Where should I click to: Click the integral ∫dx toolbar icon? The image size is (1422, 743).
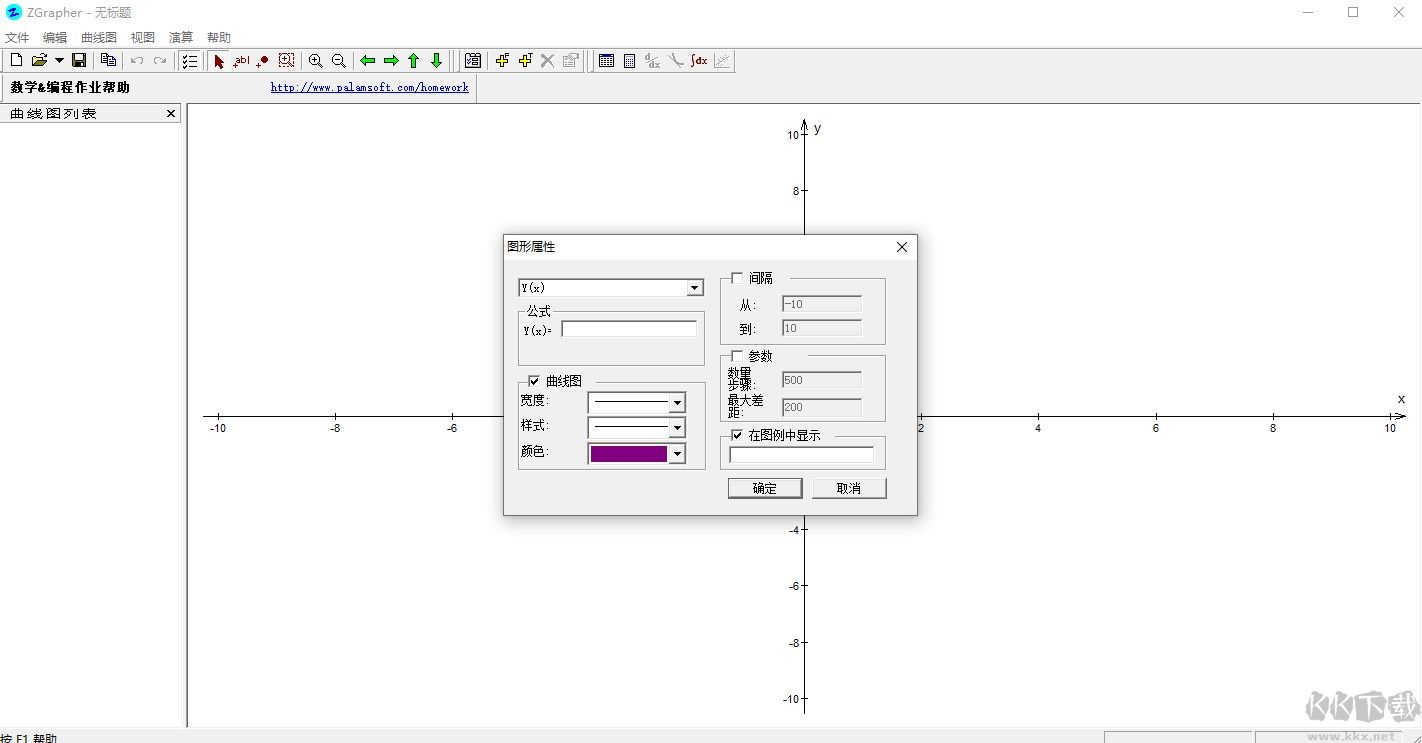[699, 61]
